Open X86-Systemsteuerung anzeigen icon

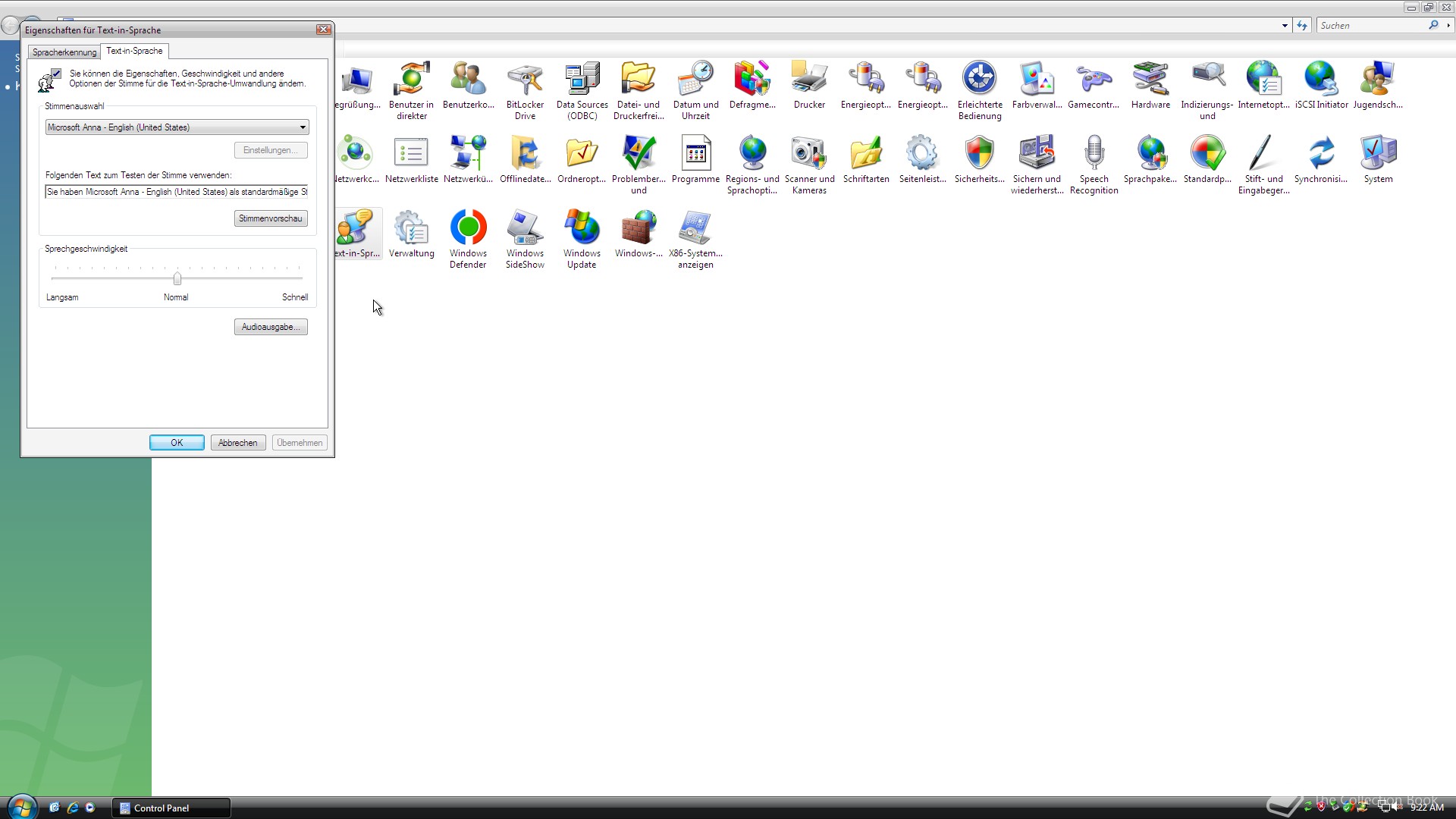695,239
